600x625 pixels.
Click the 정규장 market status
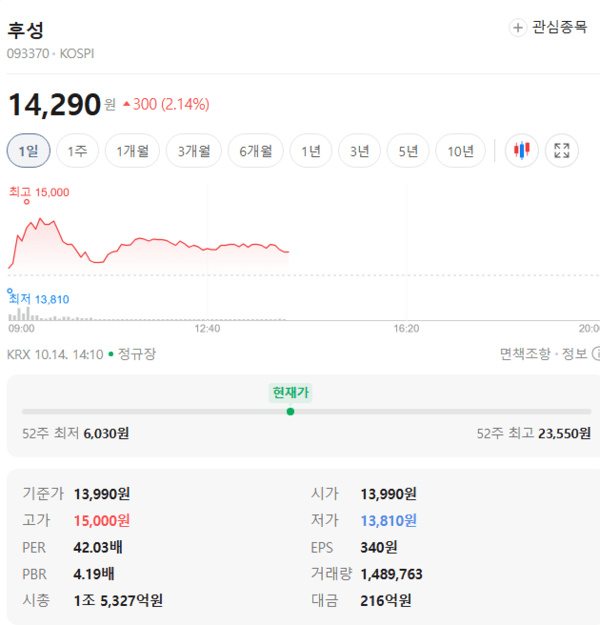click(137, 354)
